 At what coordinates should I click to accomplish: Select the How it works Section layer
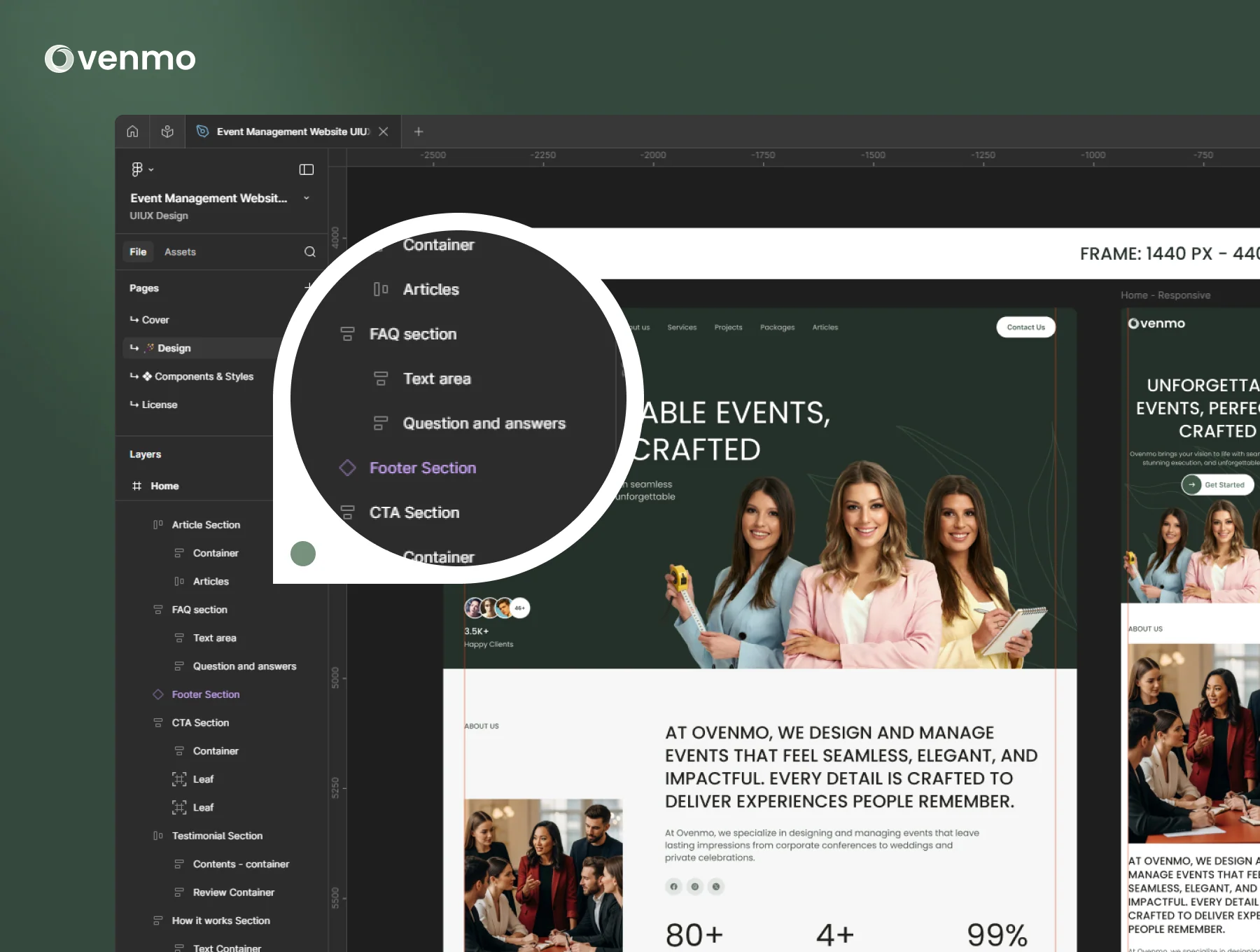tap(220, 920)
